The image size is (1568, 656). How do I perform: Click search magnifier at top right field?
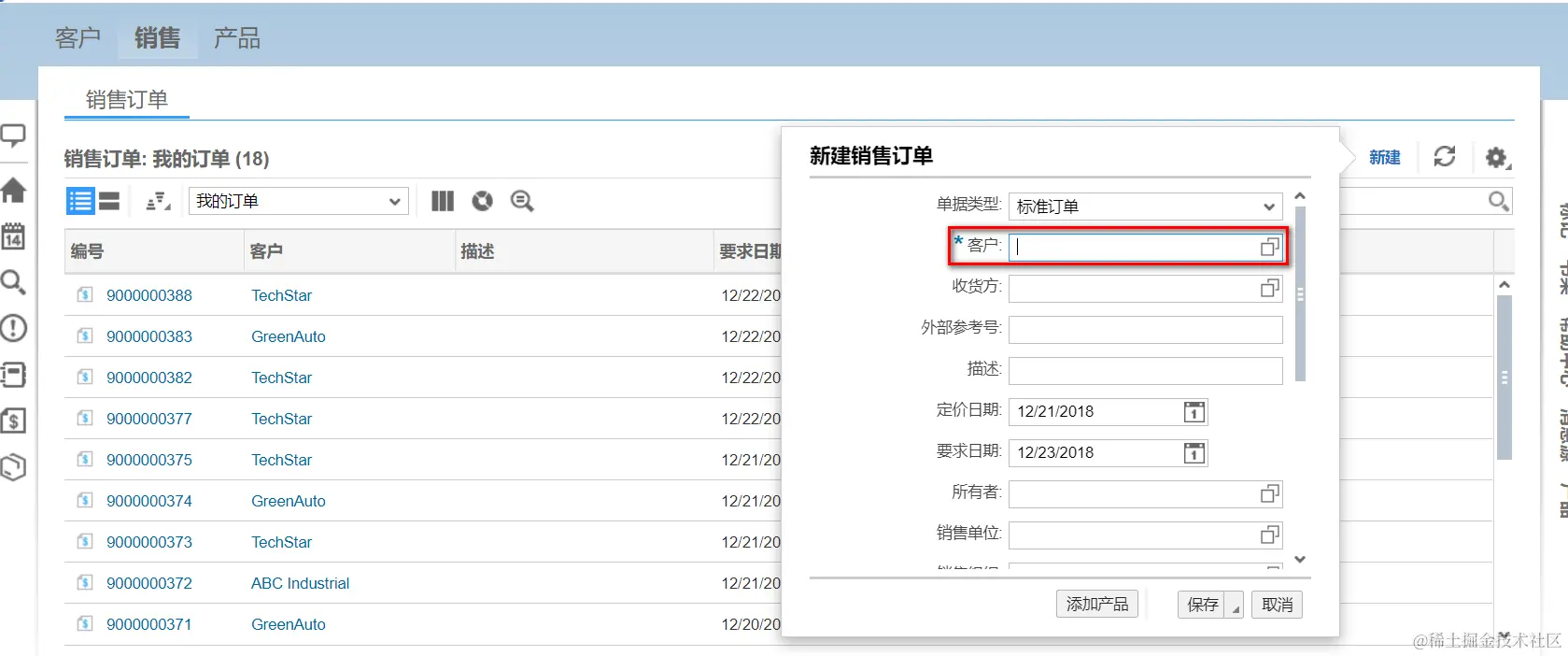(x=1498, y=201)
